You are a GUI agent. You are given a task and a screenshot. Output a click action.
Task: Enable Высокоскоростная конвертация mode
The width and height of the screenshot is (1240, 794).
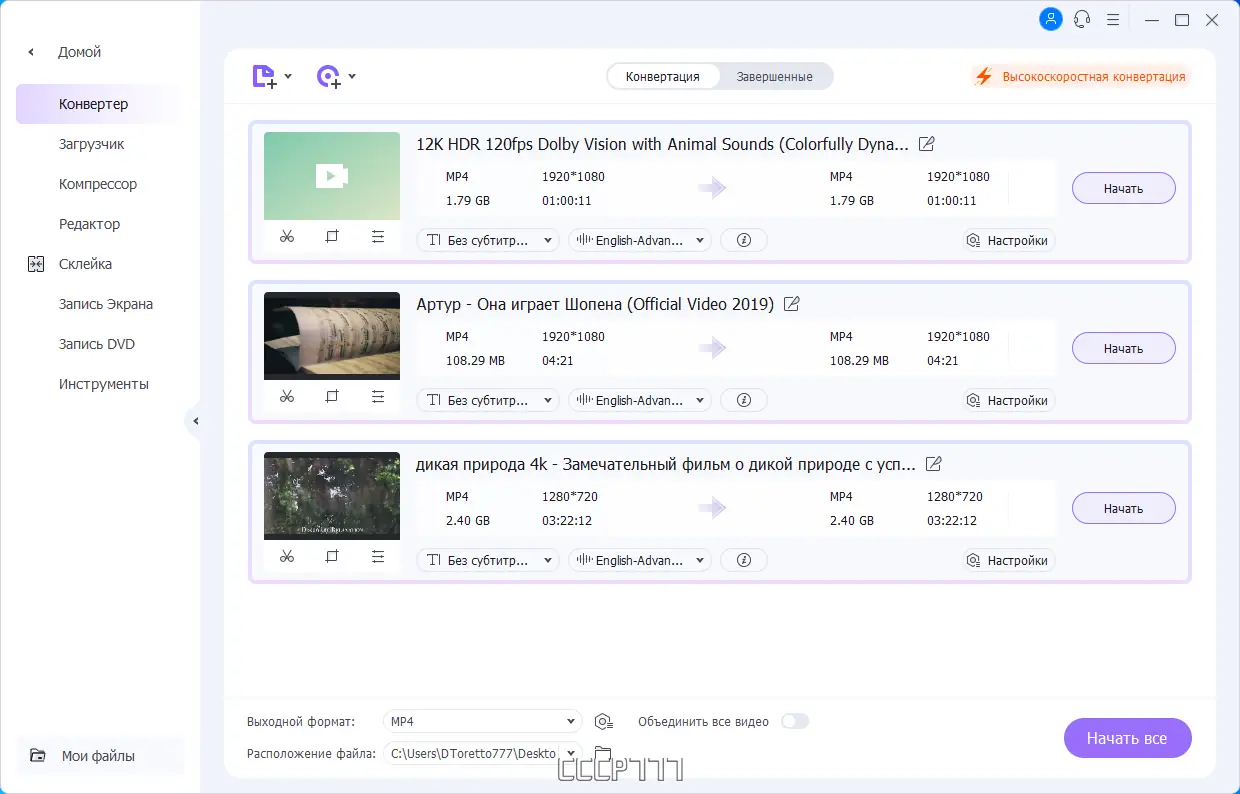1081,76
